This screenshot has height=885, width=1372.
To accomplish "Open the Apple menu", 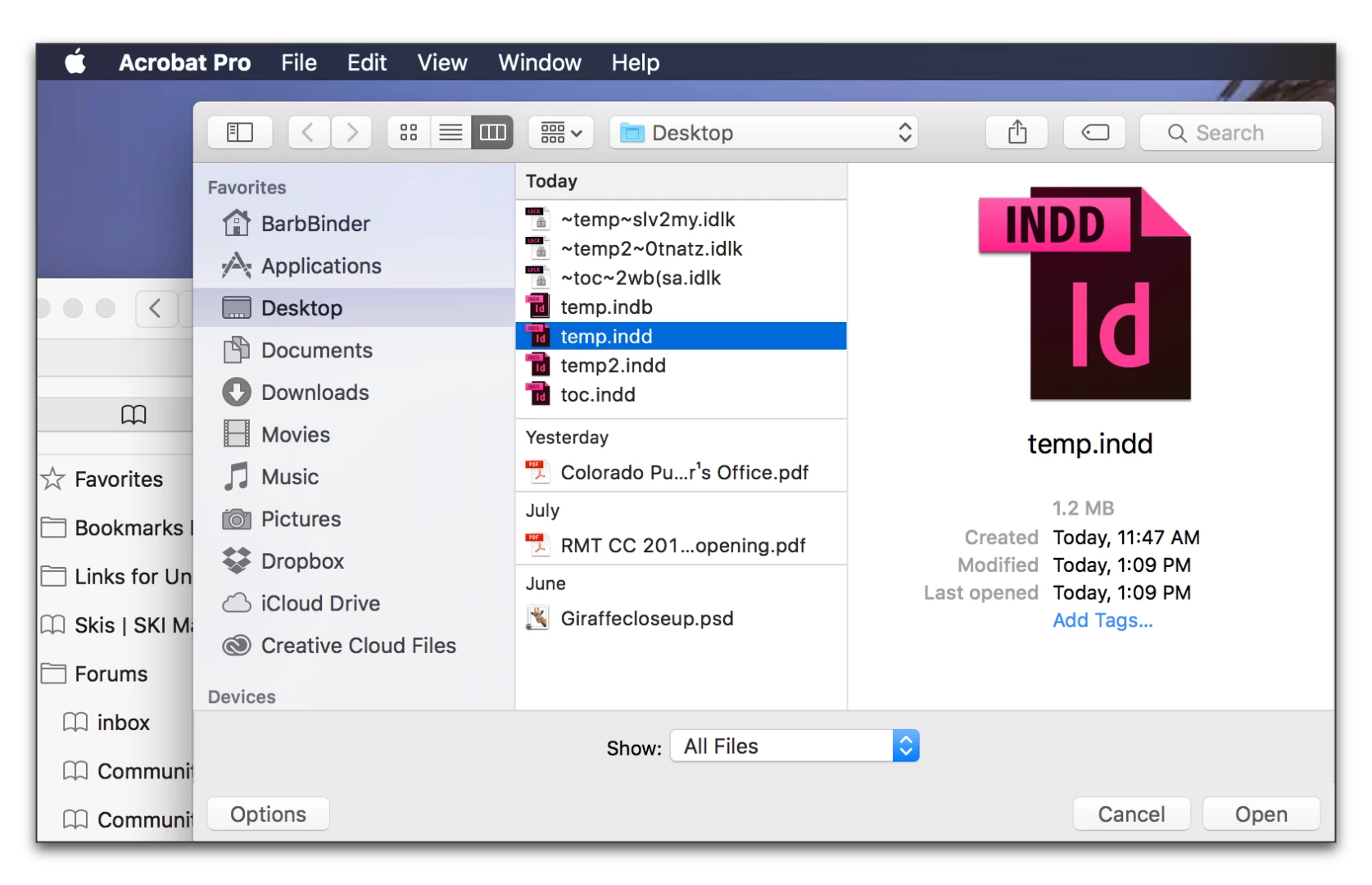I will [75, 62].
